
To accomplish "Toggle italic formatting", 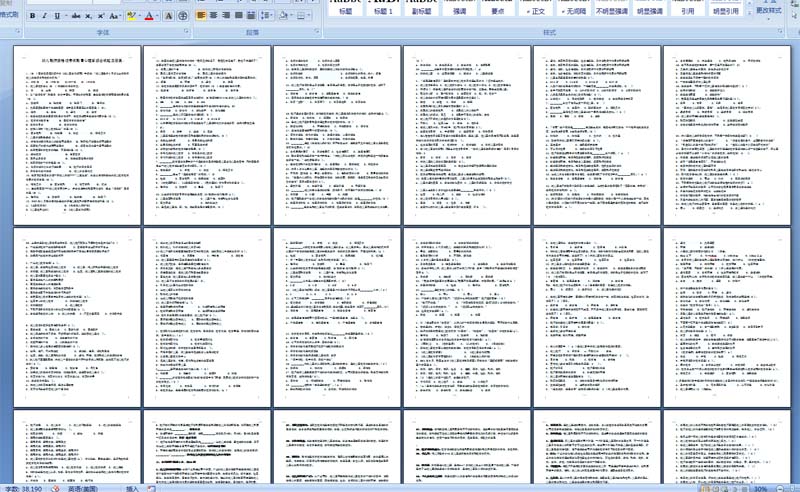I will [45, 16].
